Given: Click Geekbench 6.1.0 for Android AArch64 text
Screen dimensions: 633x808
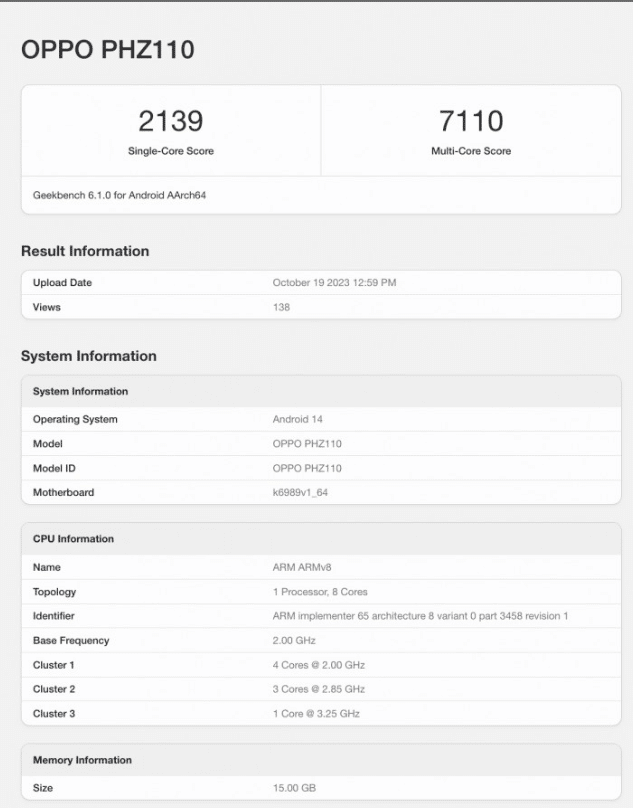Looking at the screenshot, I should (x=120, y=195).
